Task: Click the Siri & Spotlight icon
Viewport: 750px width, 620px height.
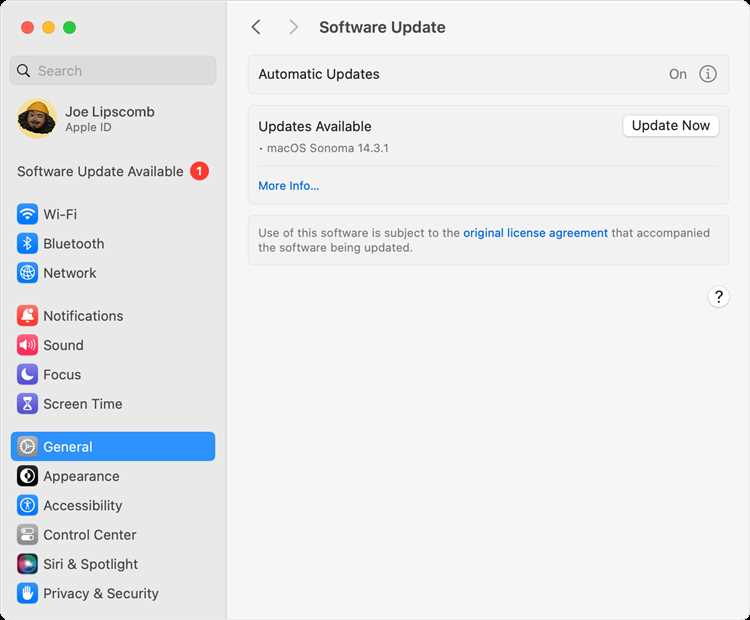Action: click(27, 564)
